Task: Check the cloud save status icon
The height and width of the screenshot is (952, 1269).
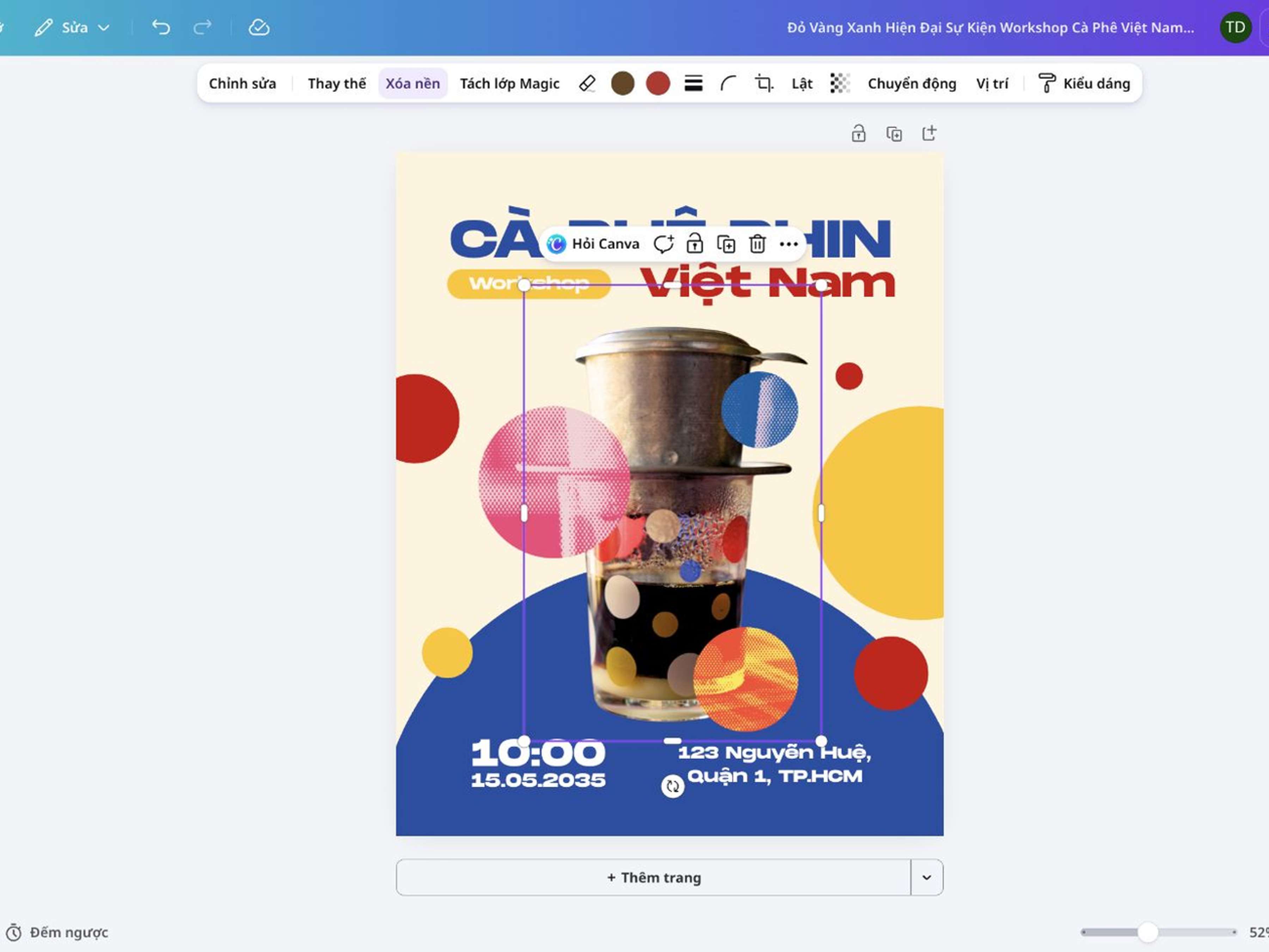Action: (259, 27)
